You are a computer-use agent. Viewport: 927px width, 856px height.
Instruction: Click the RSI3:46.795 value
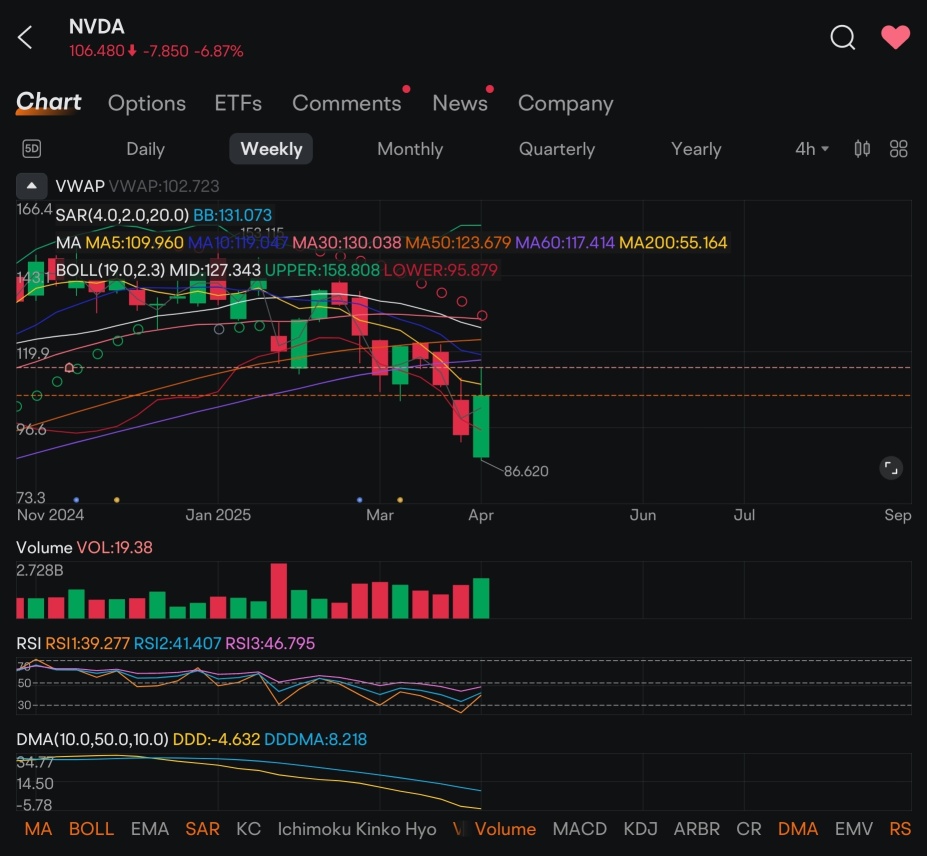(270, 643)
